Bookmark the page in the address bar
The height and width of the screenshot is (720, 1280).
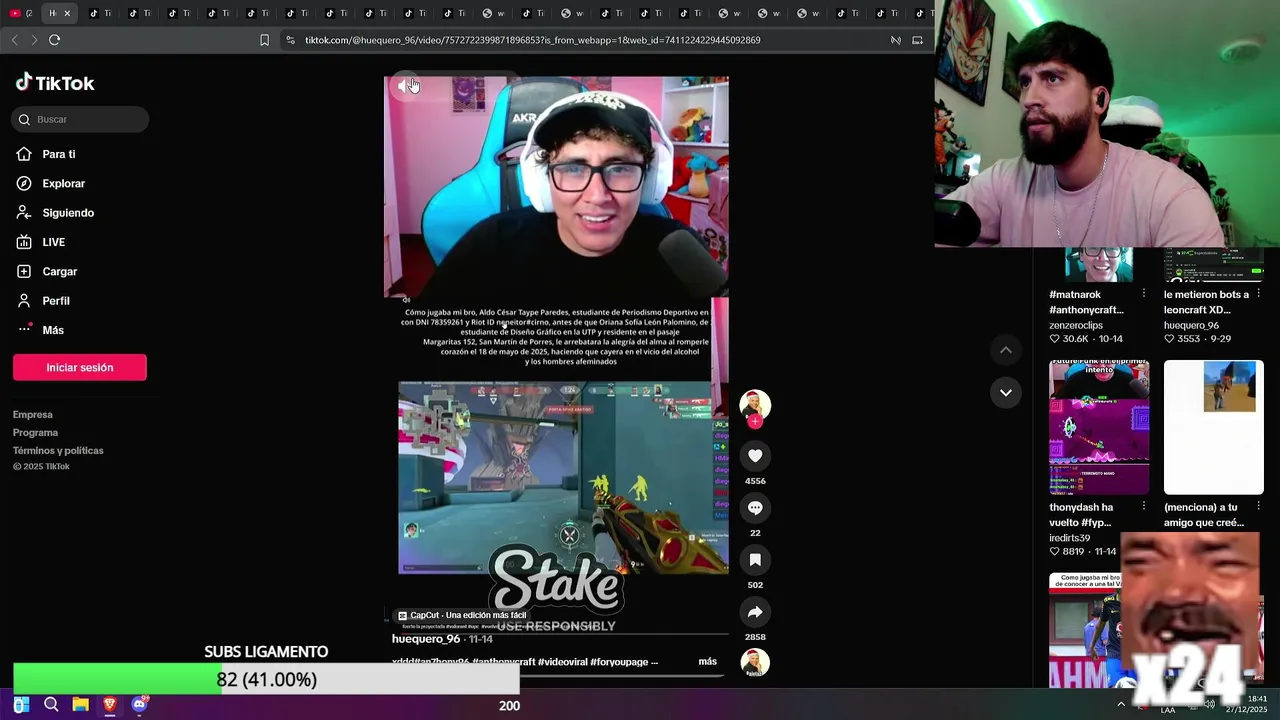[264, 40]
